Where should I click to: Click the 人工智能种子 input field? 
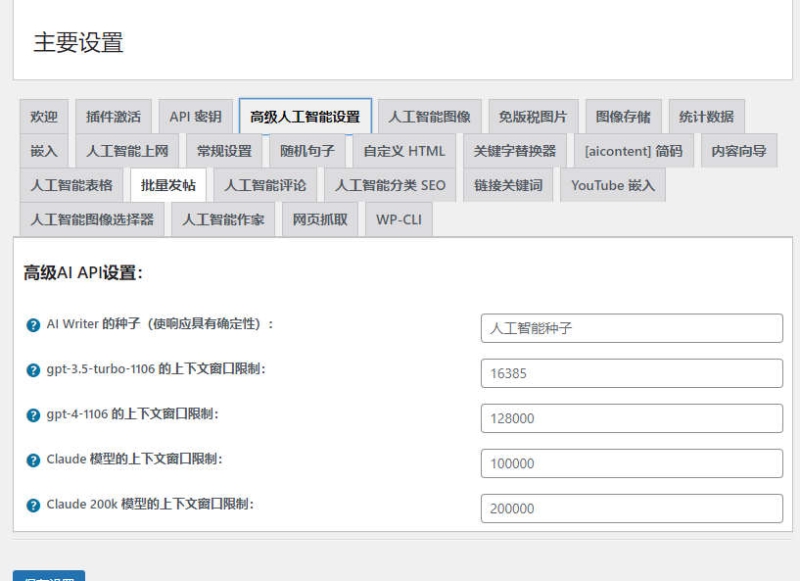point(632,328)
